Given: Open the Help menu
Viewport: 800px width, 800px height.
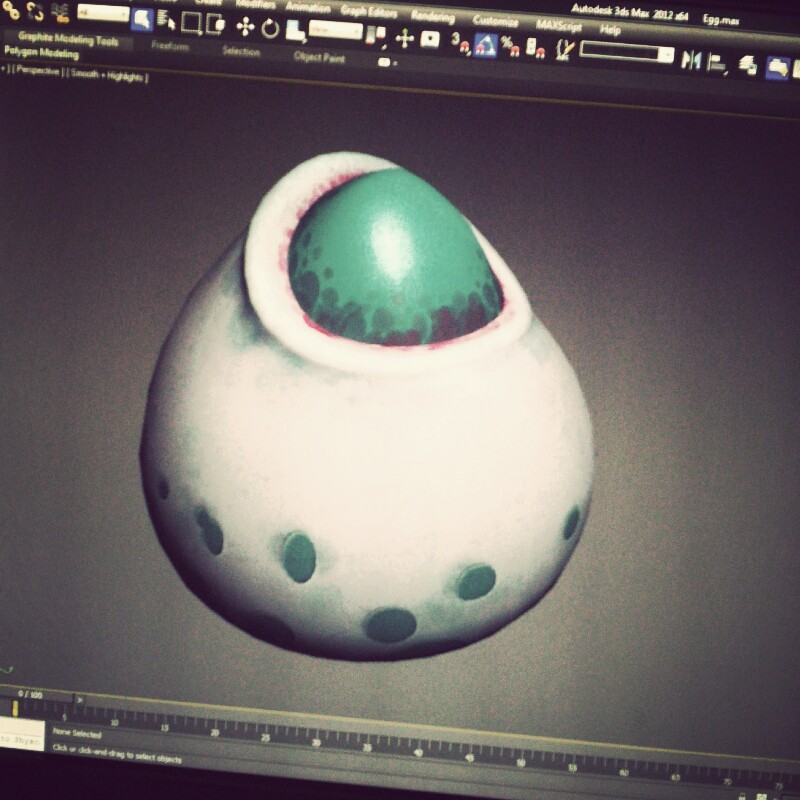Looking at the screenshot, I should tap(610, 29).
